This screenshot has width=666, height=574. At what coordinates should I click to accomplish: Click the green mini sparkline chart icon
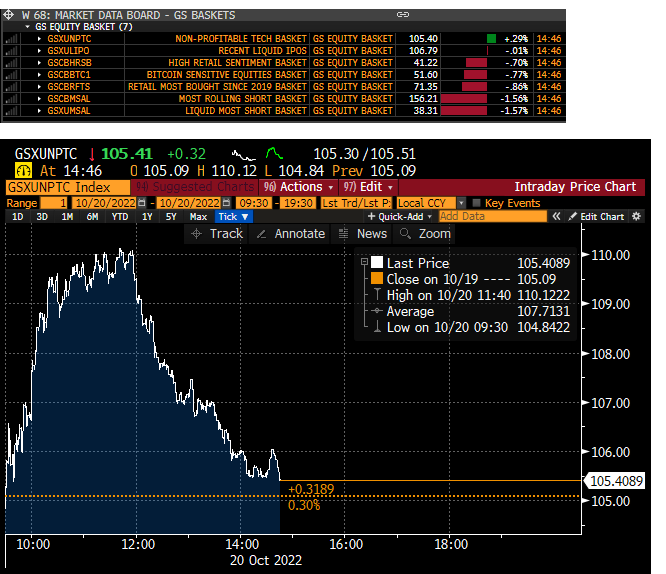point(274,153)
